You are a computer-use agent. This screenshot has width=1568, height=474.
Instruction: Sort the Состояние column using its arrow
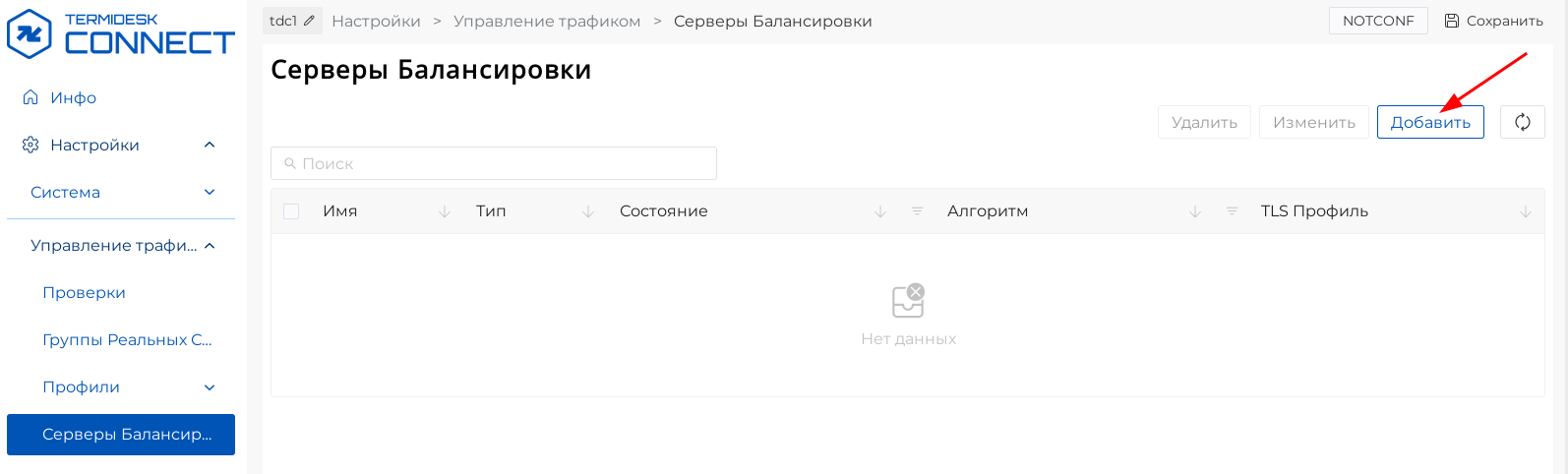click(x=880, y=211)
